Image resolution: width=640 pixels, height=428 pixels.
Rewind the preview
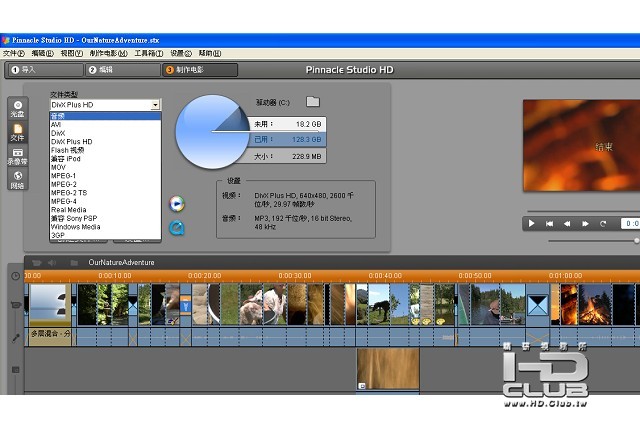pyautogui.click(x=567, y=224)
